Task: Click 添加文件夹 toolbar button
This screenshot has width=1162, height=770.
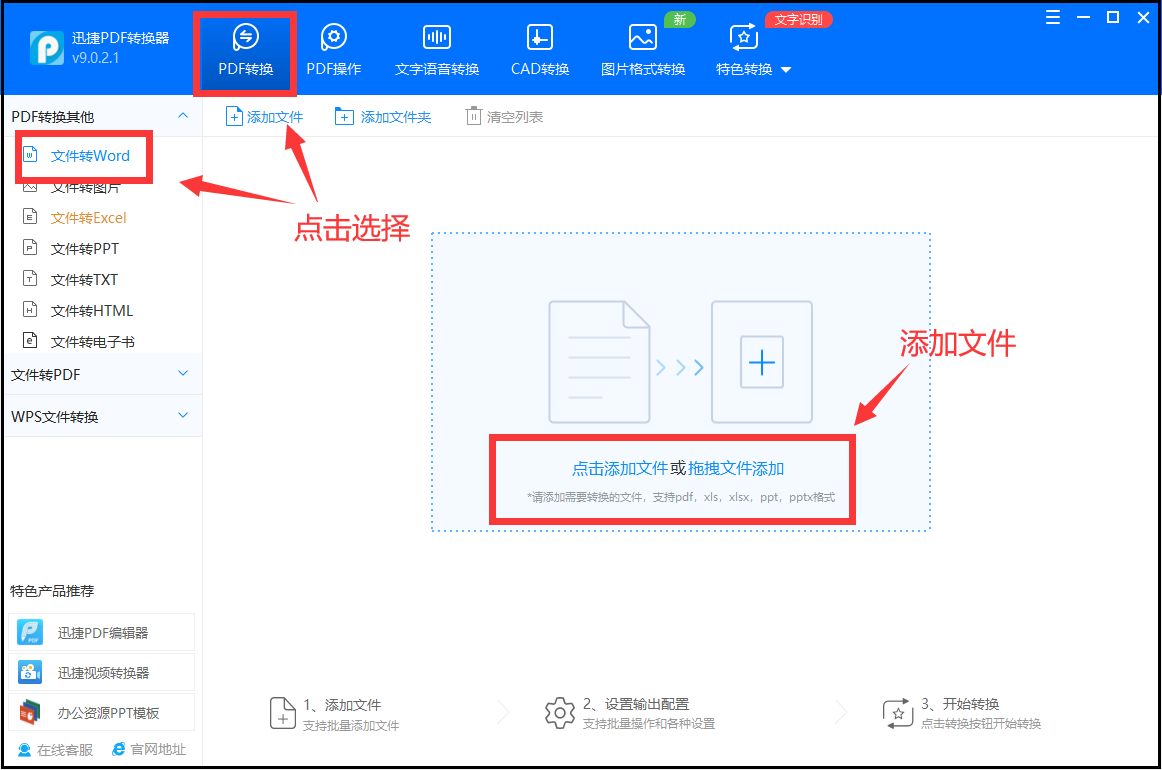Action: click(383, 116)
